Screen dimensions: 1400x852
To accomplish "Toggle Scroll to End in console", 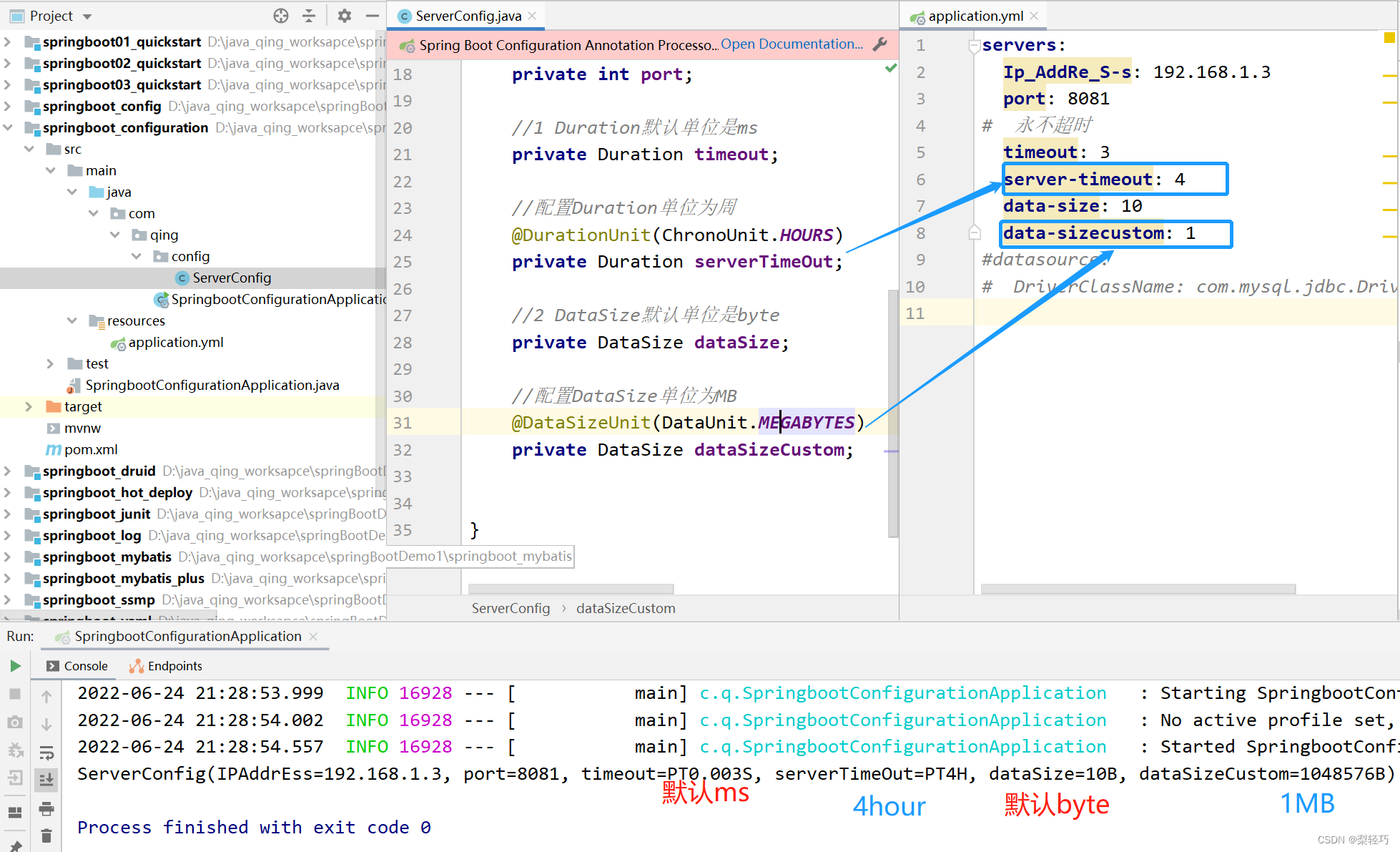I will (46, 779).
